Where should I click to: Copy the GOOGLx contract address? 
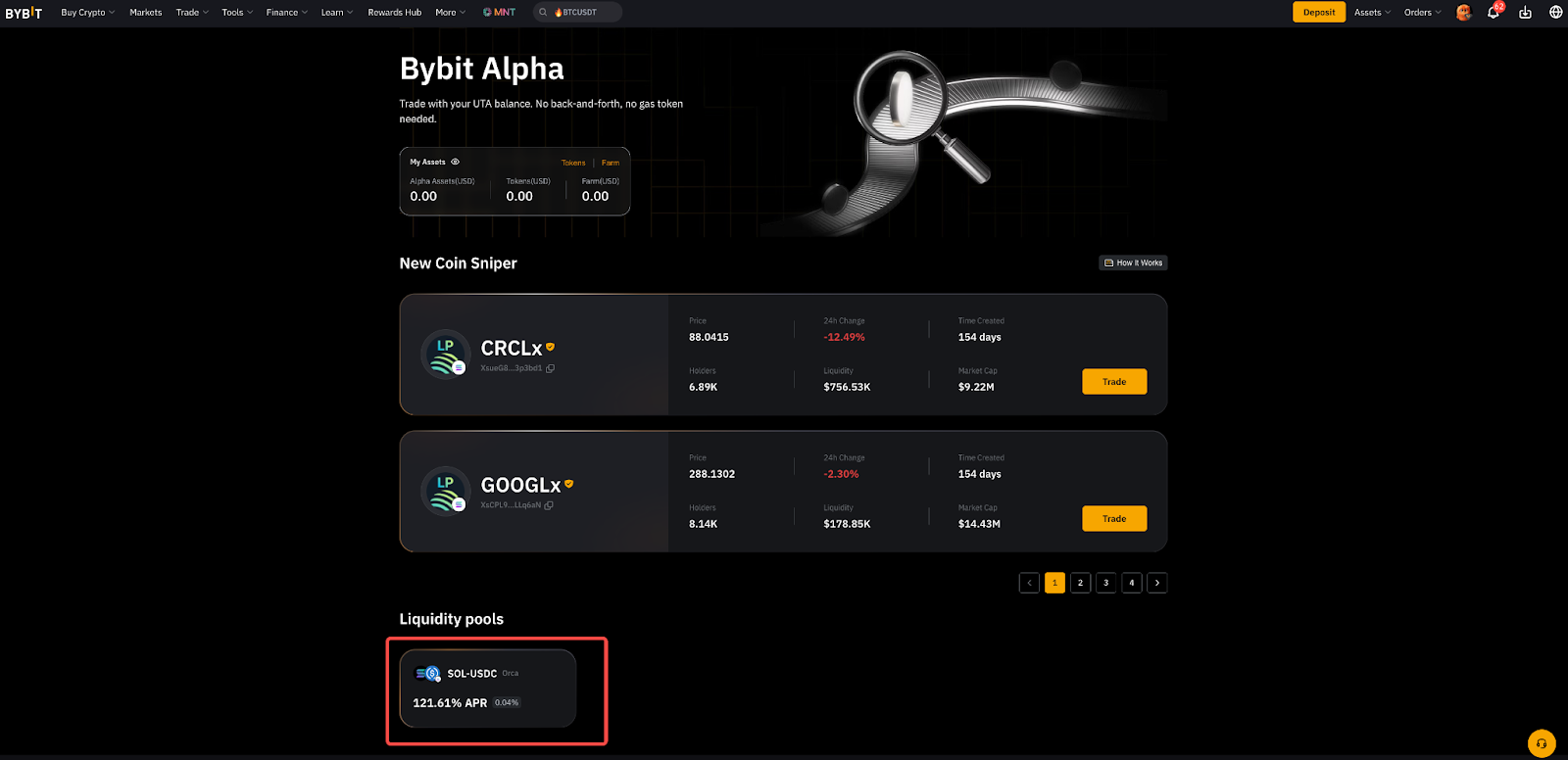[549, 505]
